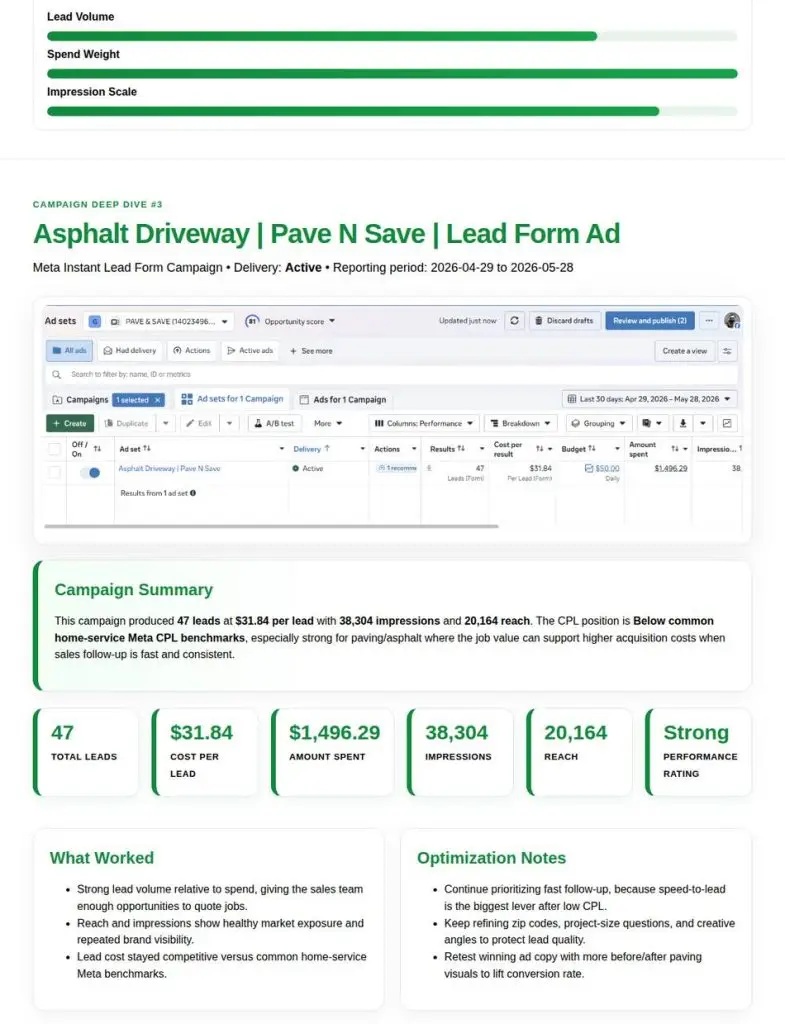Viewport: 785px width, 1024px height.
Task: Switch to Ad sets for 1 Campaign tab
Action: [232, 399]
